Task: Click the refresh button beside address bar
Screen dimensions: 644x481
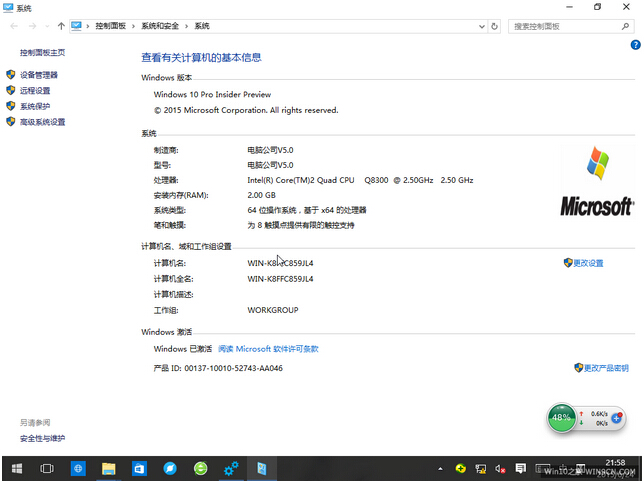Action: point(495,26)
